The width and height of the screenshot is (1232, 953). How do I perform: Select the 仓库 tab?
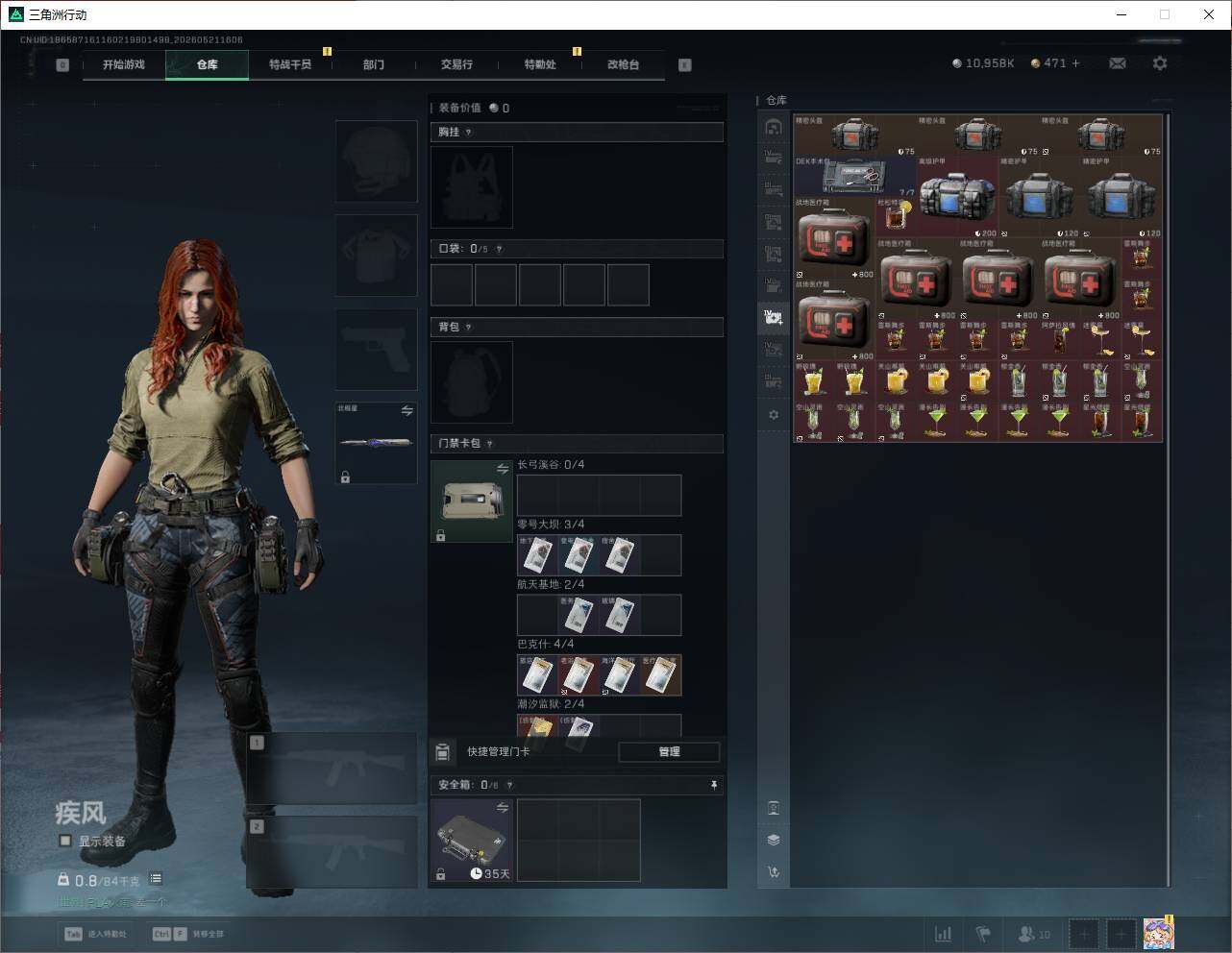(x=208, y=64)
